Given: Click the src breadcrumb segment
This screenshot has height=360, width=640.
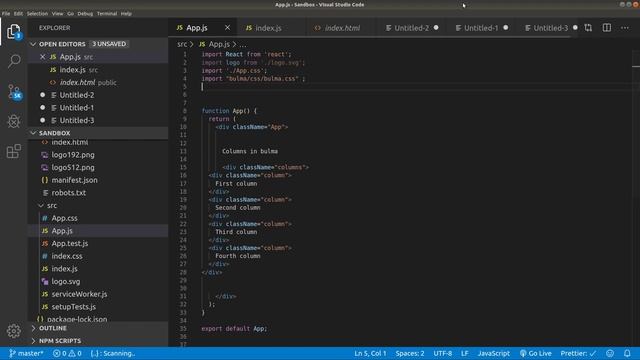Looking at the screenshot, I should pos(182,44).
